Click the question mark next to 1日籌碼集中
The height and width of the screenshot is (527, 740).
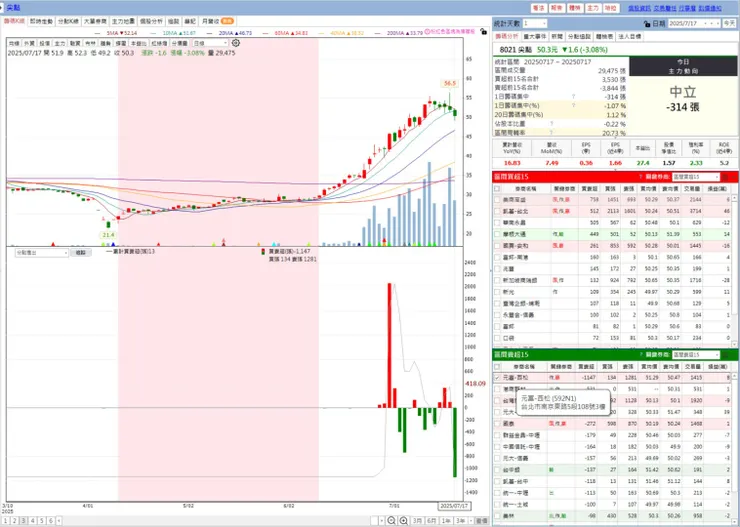(x=573, y=96)
